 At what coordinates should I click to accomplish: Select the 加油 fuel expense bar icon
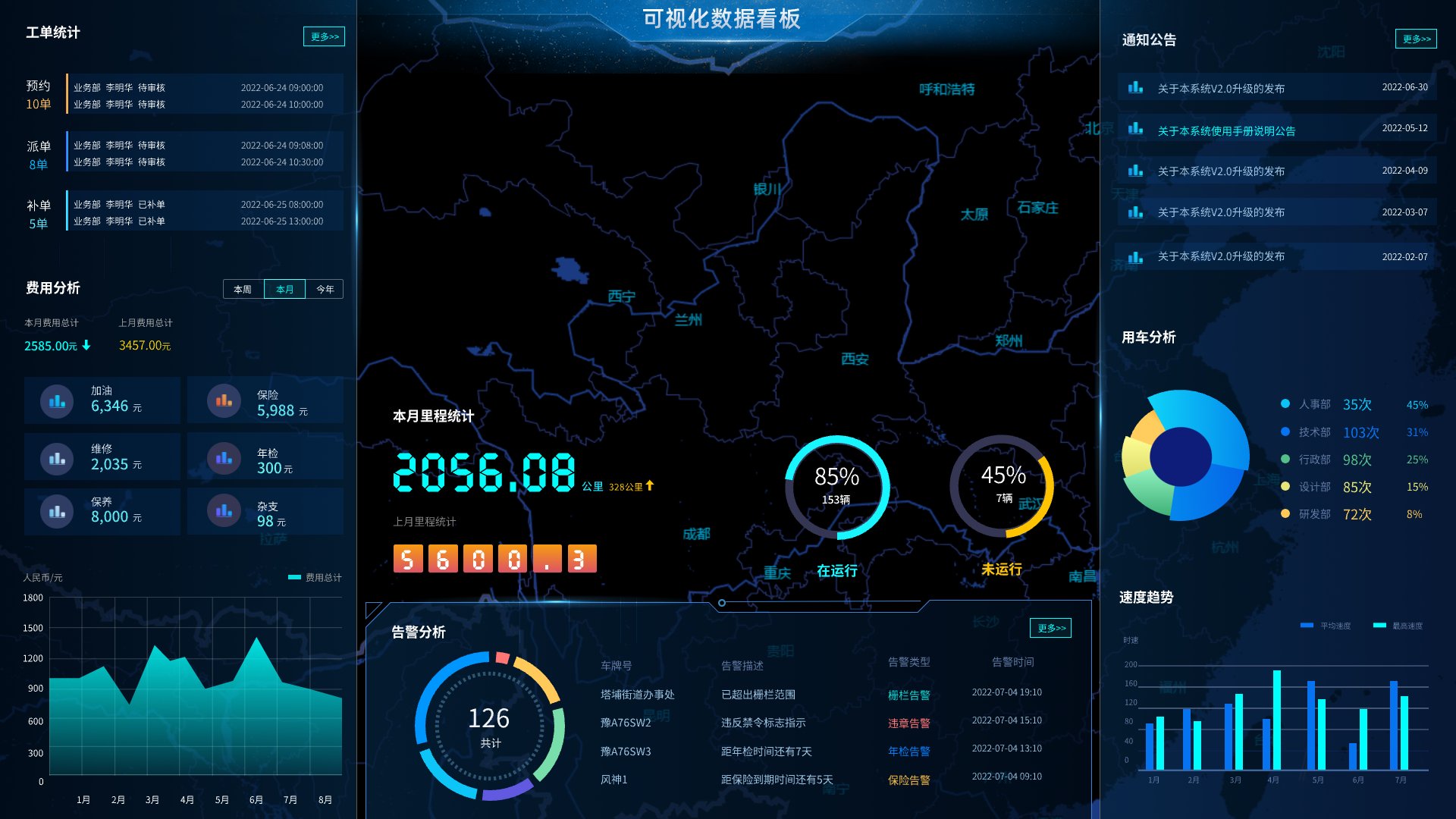click(55, 400)
